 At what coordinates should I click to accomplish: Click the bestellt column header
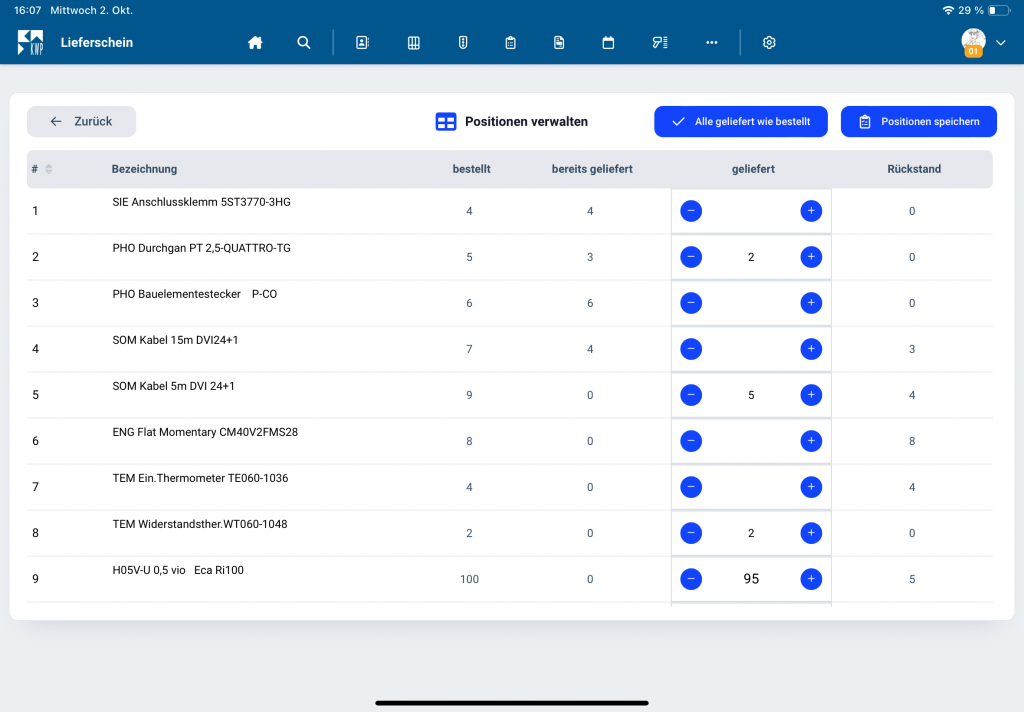pos(472,169)
